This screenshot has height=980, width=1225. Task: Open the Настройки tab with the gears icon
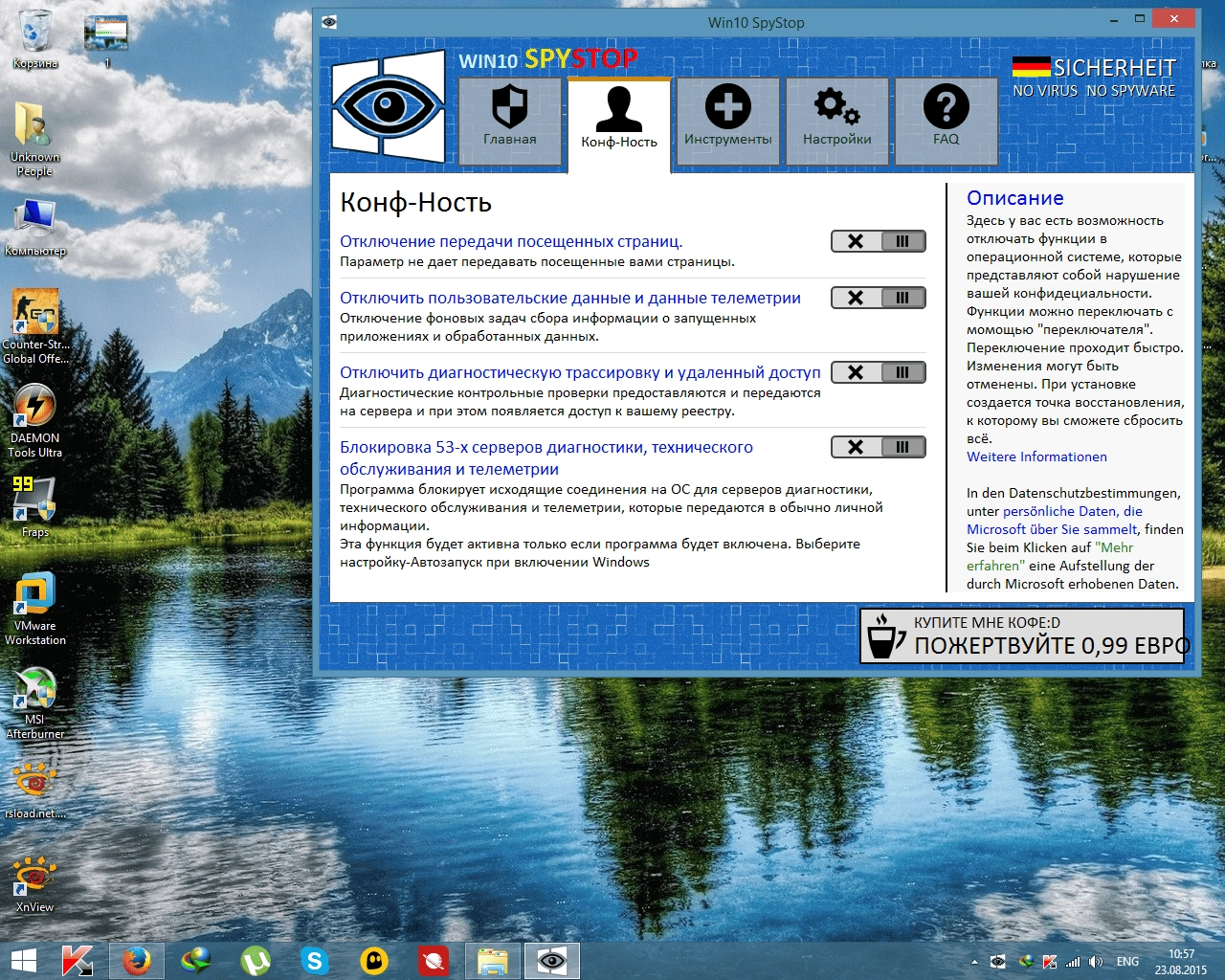click(x=837, y=121)
